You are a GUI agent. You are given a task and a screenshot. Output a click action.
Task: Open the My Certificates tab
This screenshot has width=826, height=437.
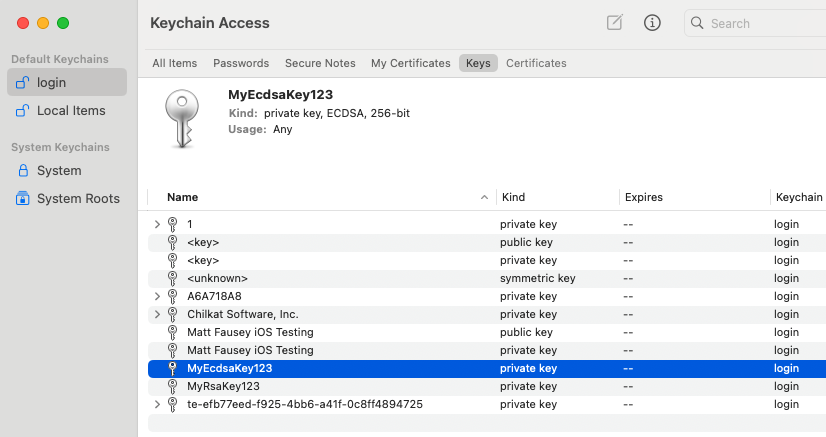point(410,63)
